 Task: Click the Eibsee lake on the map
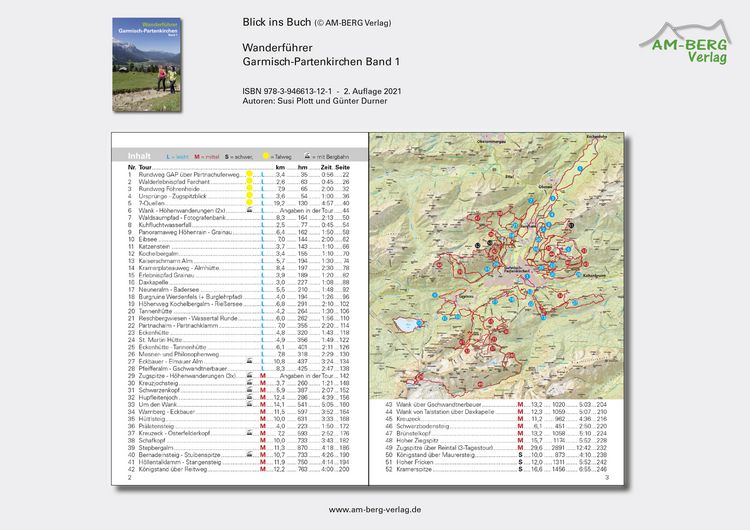tap(408, 325)
